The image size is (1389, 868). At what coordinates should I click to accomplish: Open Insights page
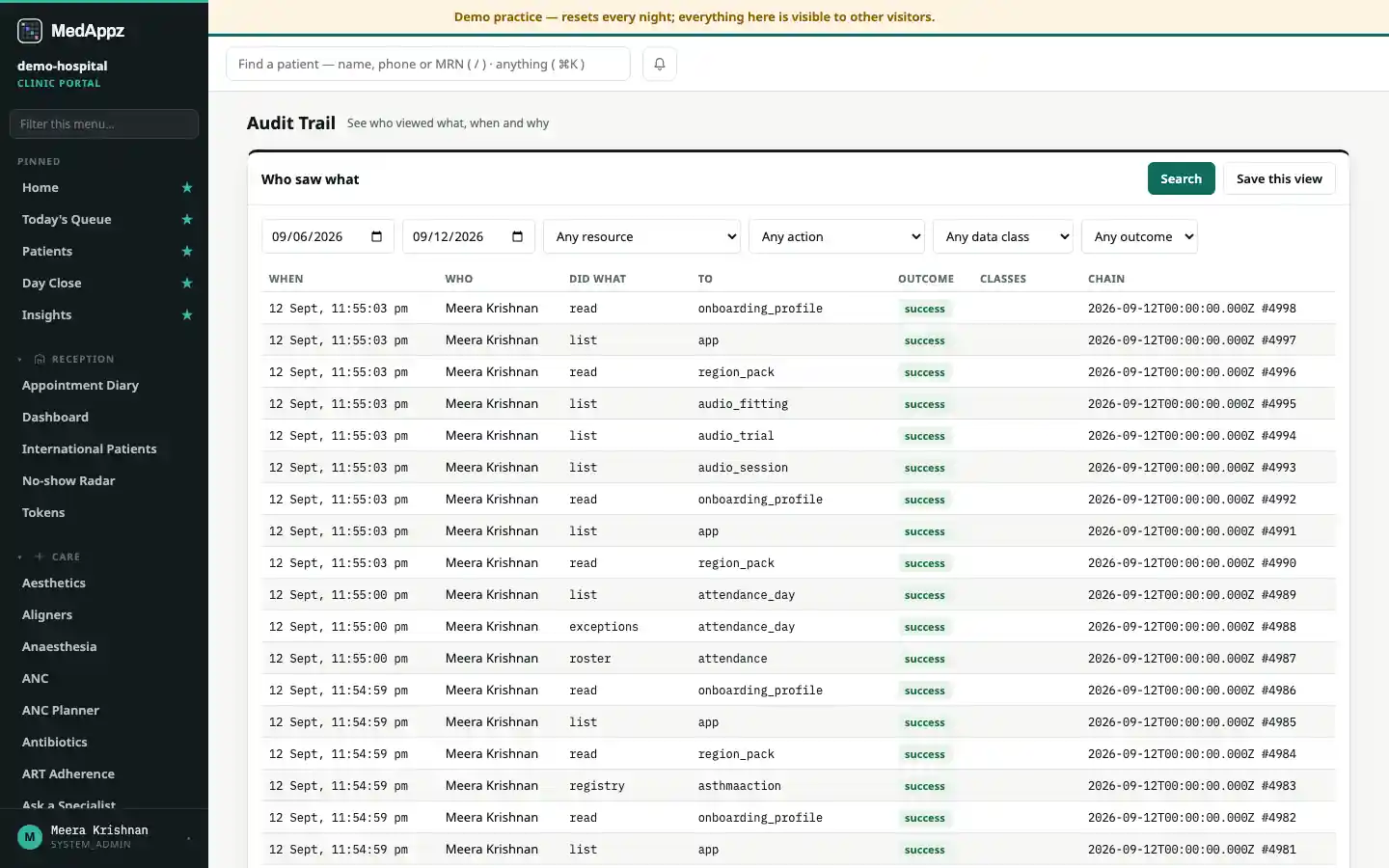(47, 315)
